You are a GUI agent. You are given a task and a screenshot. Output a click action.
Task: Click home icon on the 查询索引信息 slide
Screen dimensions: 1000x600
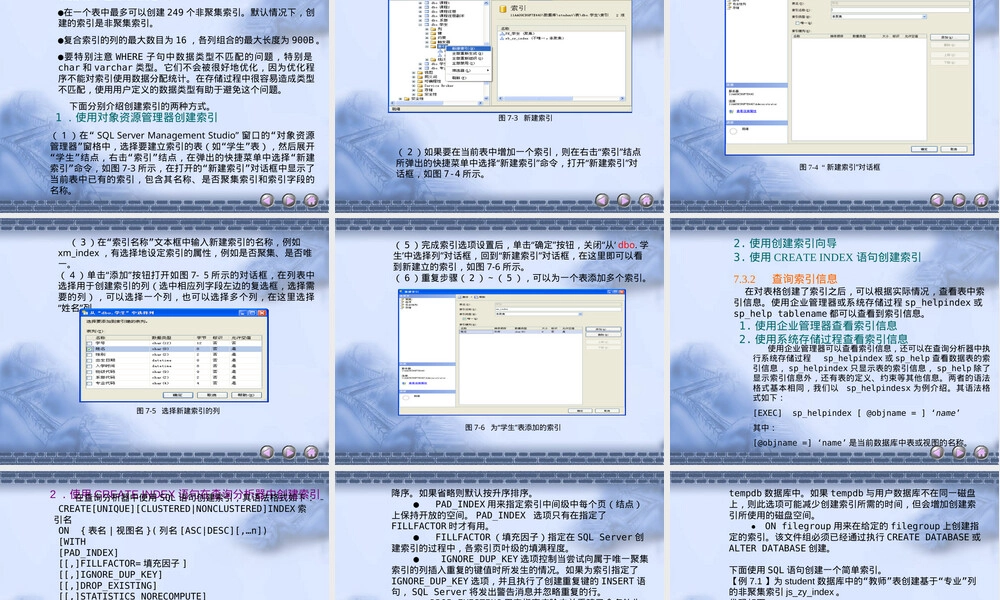(981, 451)
